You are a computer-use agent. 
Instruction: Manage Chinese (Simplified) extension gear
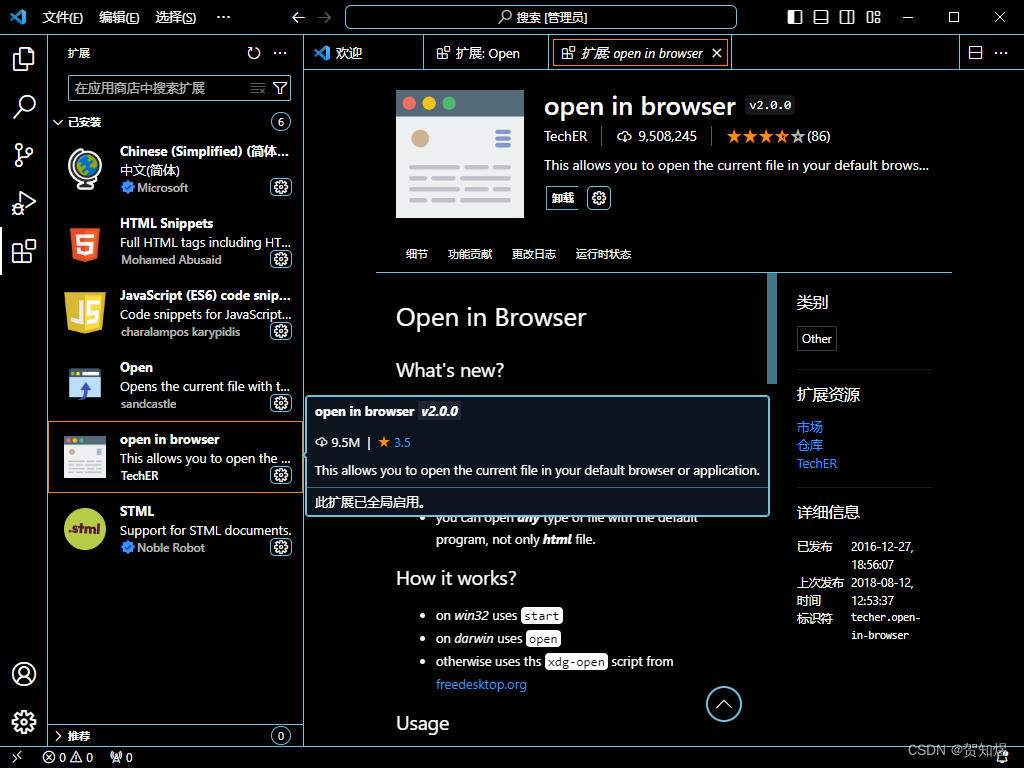click(x=281, y=187)
